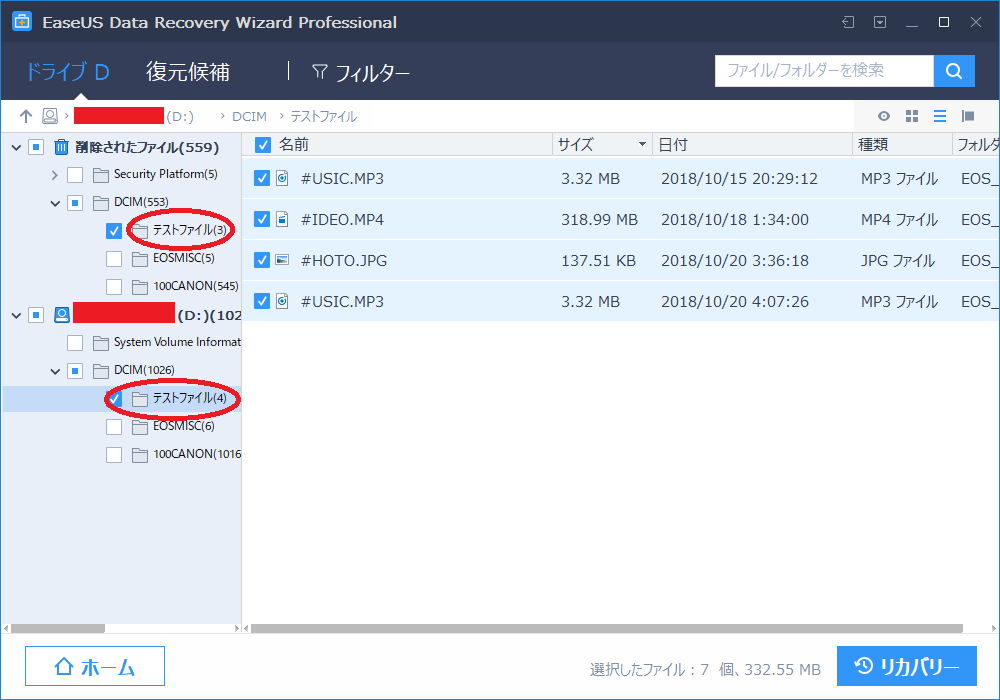Image resolution: width=1000 pixels, height=700 pixels.
Task: Click the サイズ column sort arrow
Action: [x=642, y=145]
